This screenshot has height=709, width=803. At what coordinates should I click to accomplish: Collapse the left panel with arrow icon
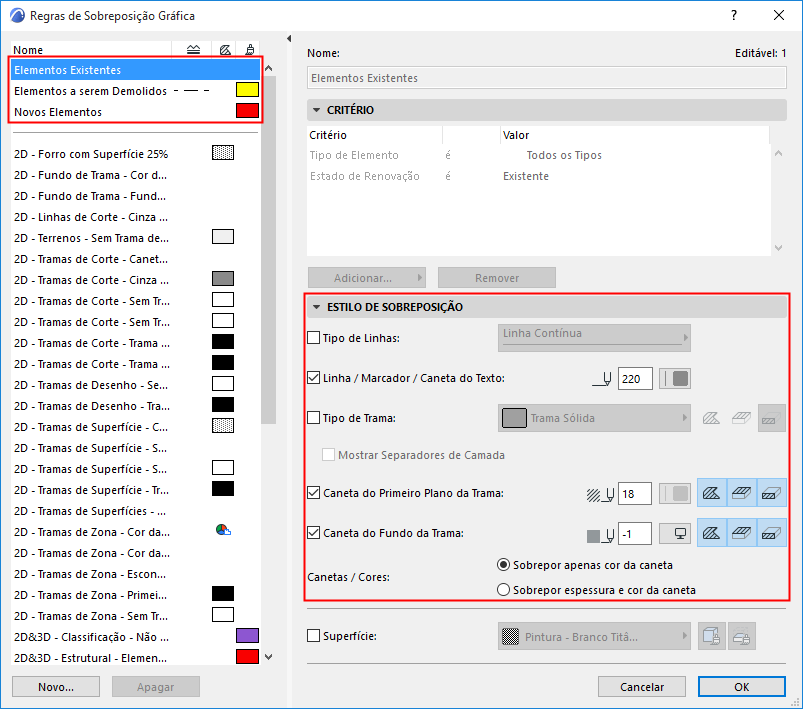click(x=289, y=38)
